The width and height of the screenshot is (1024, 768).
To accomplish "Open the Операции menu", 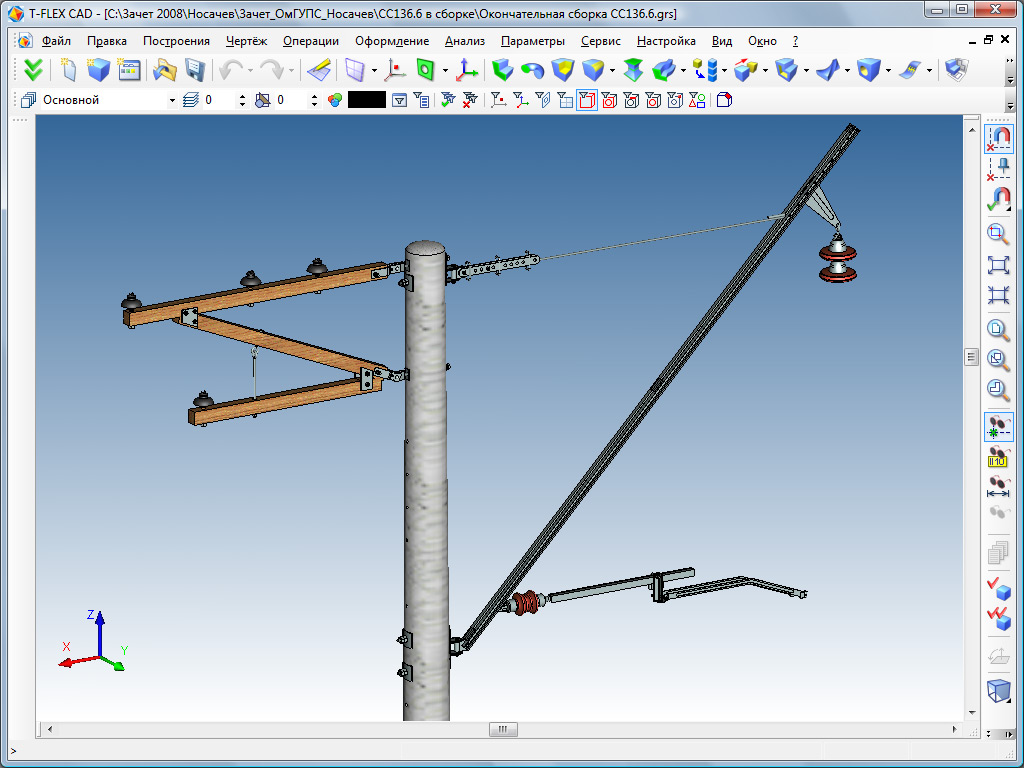I will click(x=310, y=41).
